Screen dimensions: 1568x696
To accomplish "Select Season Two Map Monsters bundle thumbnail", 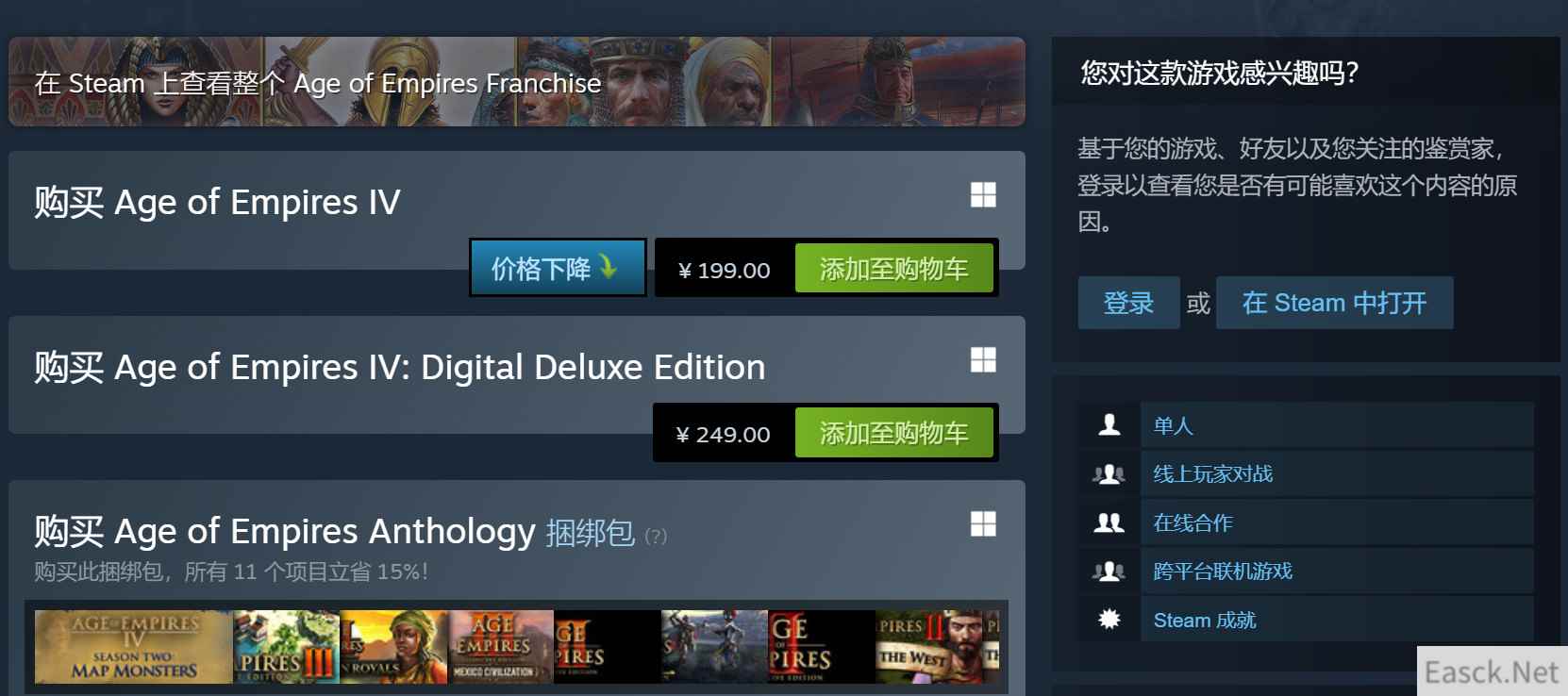I will [133, 647].
